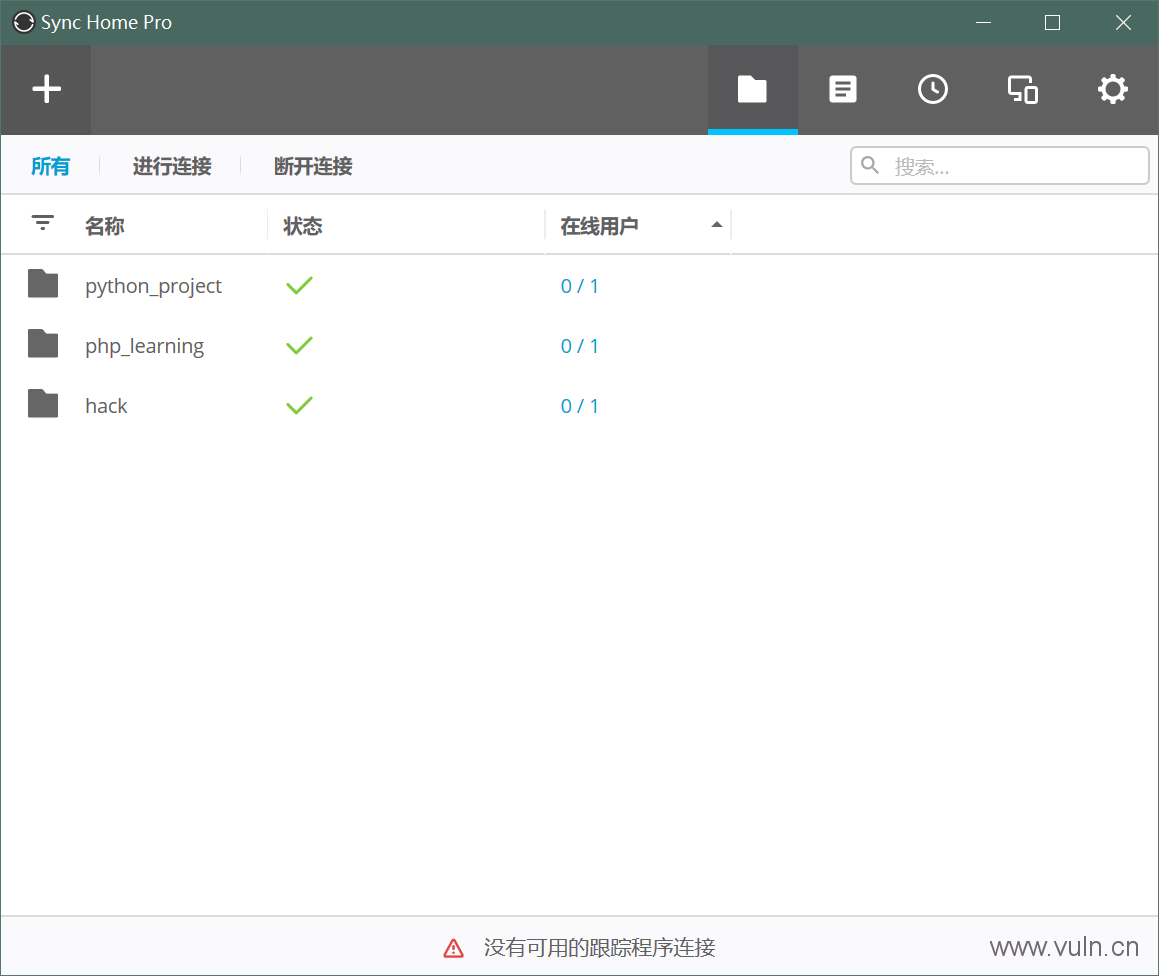The width and height of the screenshot is (1159, 976).
Task: Click the green checkmark status of hack
Action: pos(299,405)
